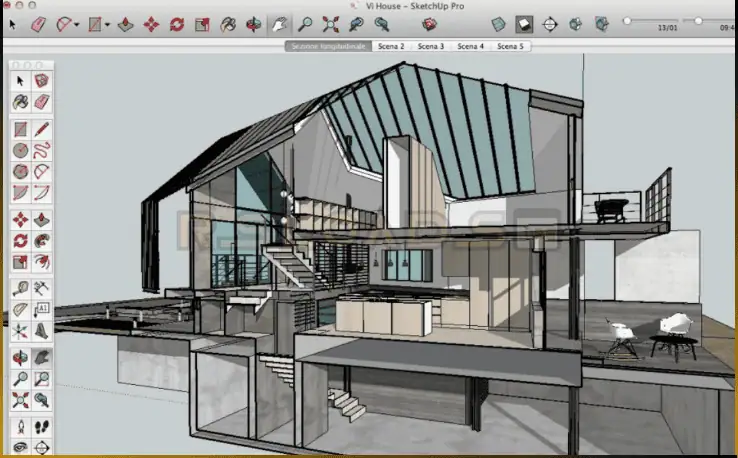Screen dimensions: 738x458
Task: Click magnifier icon left of the red gem icon
Action: tap(381, 24)
